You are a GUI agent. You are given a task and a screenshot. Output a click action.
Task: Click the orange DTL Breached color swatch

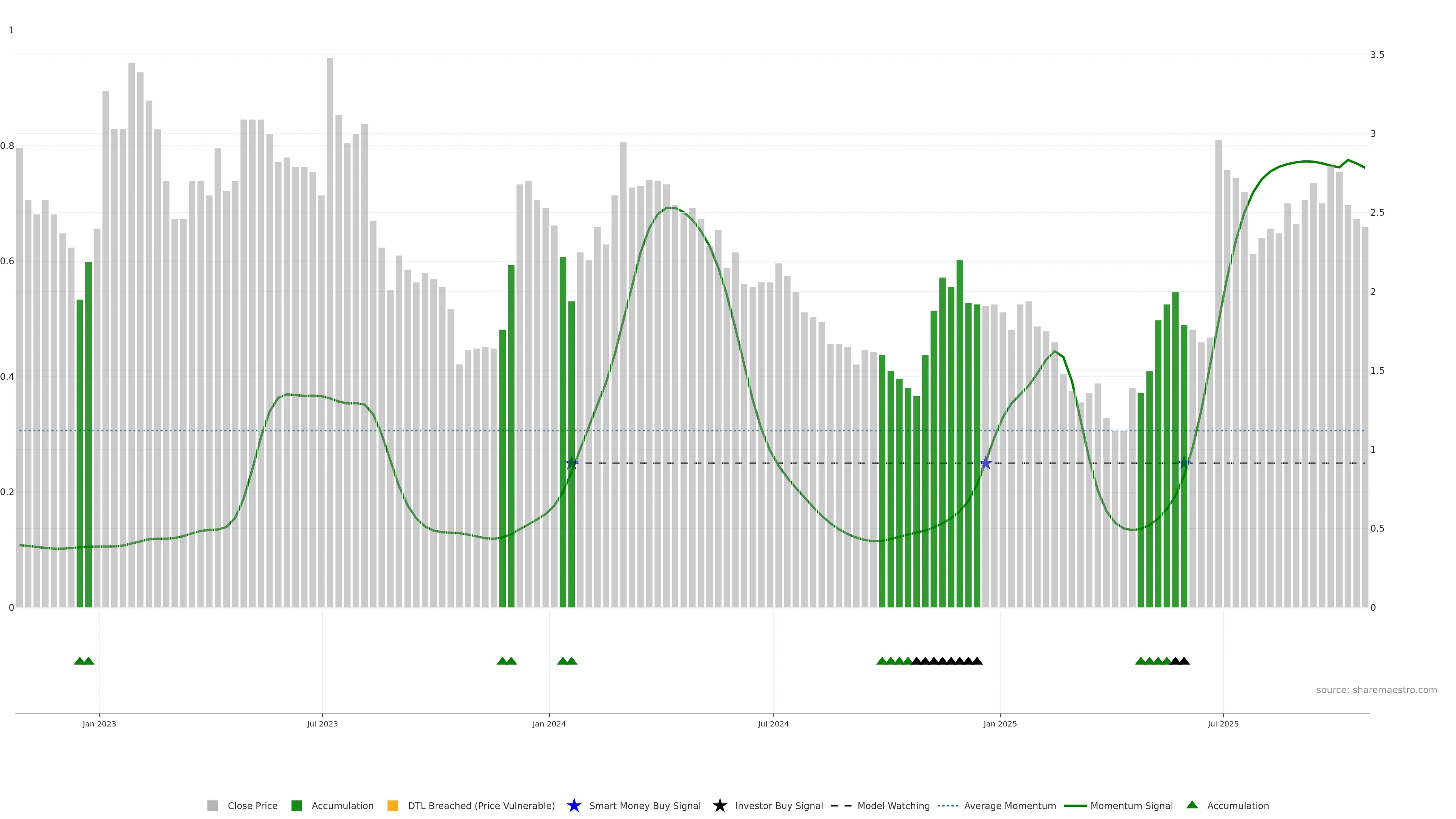[393, 805]
